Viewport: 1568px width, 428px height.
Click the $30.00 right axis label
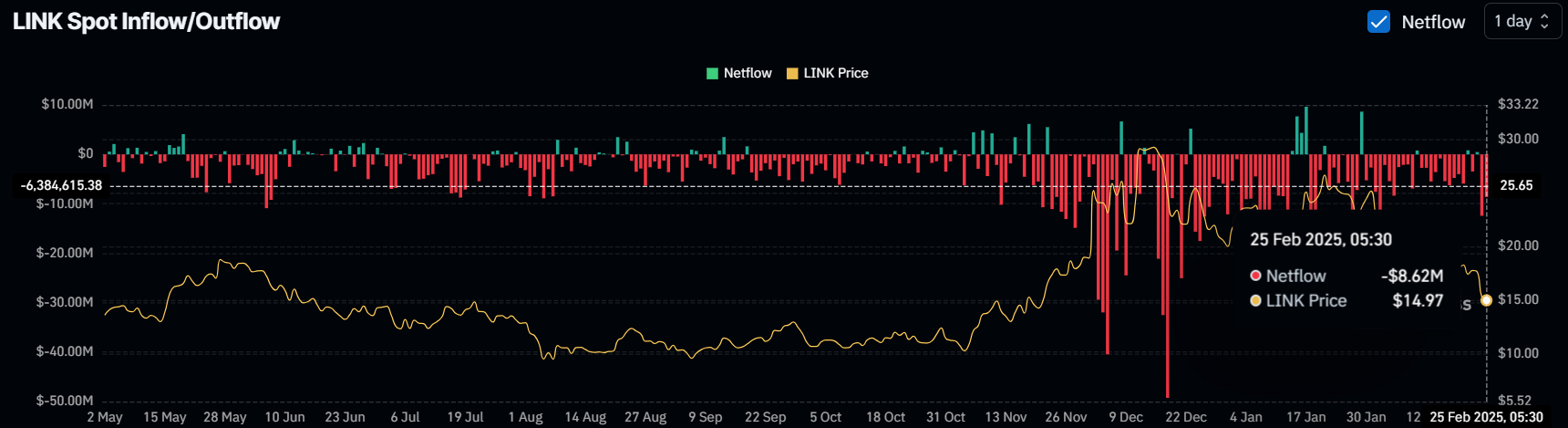point(1519,139)
